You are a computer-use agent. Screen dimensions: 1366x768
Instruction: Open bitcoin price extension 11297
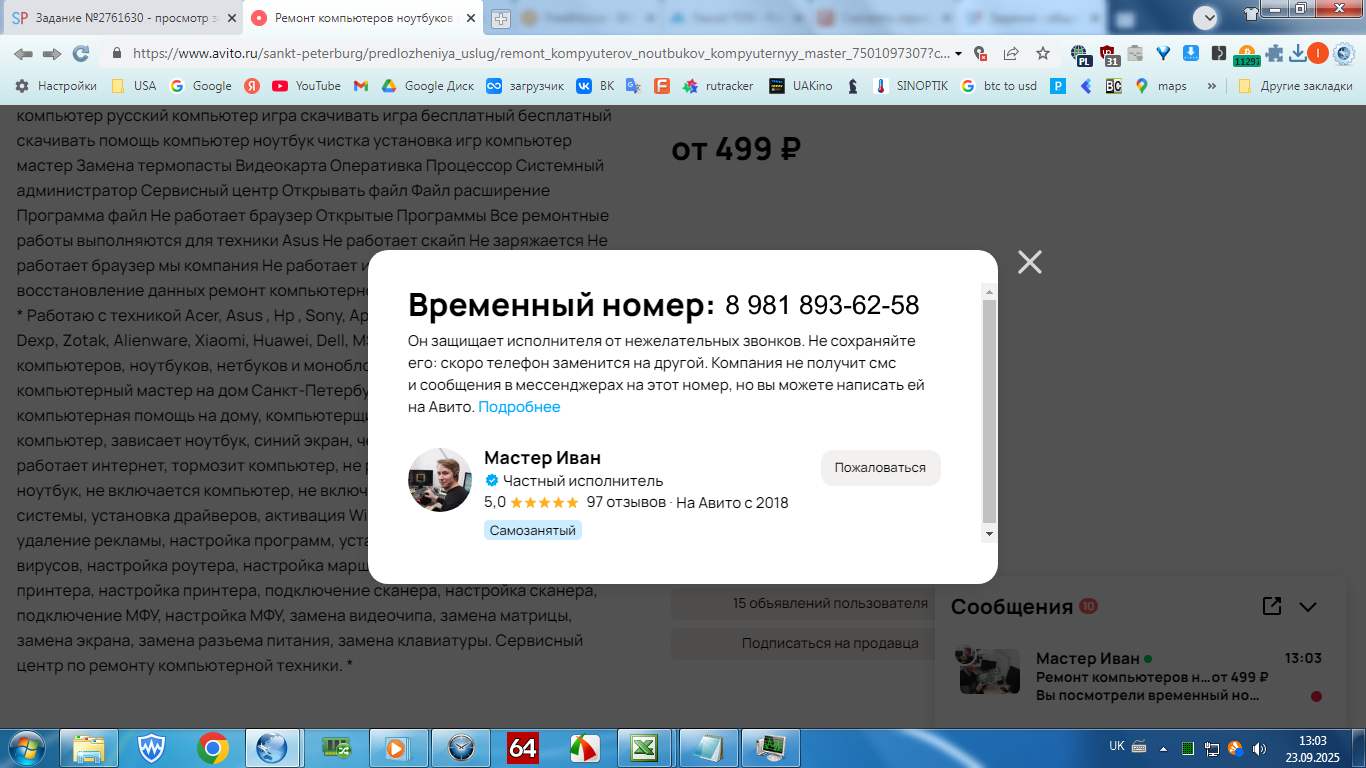point(1247,55)
